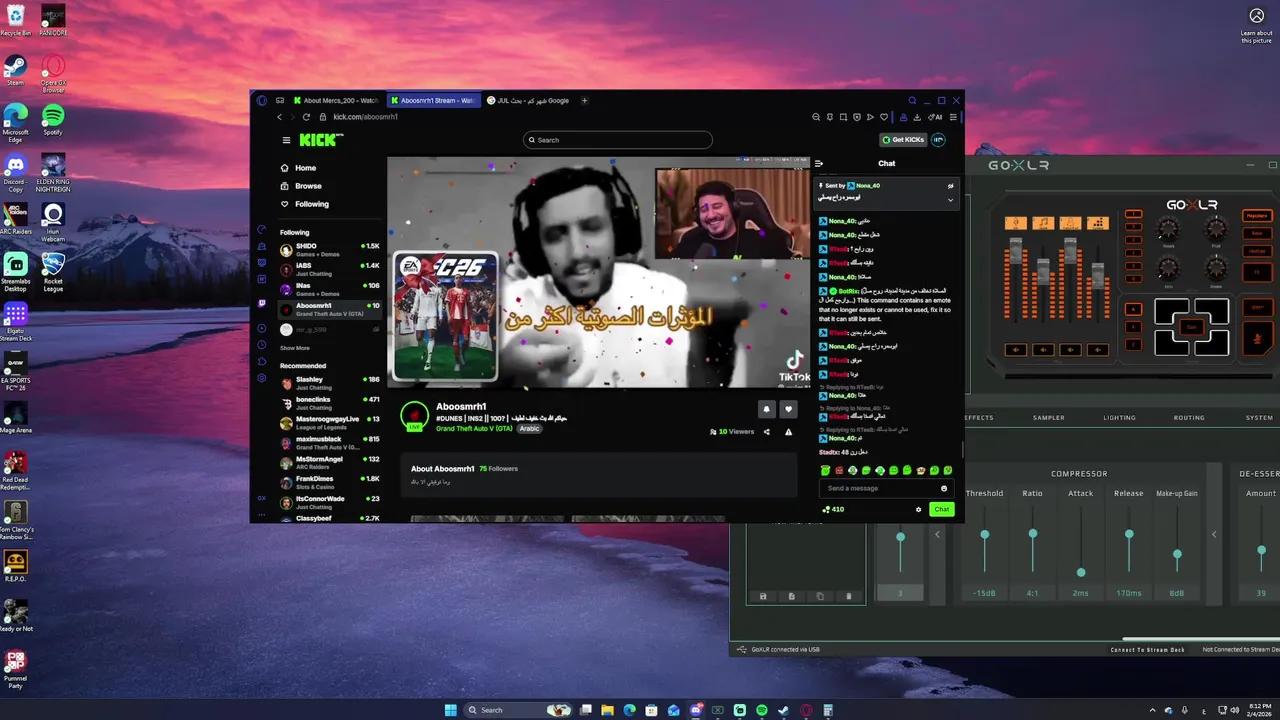Image resolution: width=1280 pixels, height=720 pixels.
Task: Collapse chat panel icon
Action: (819, 164)
